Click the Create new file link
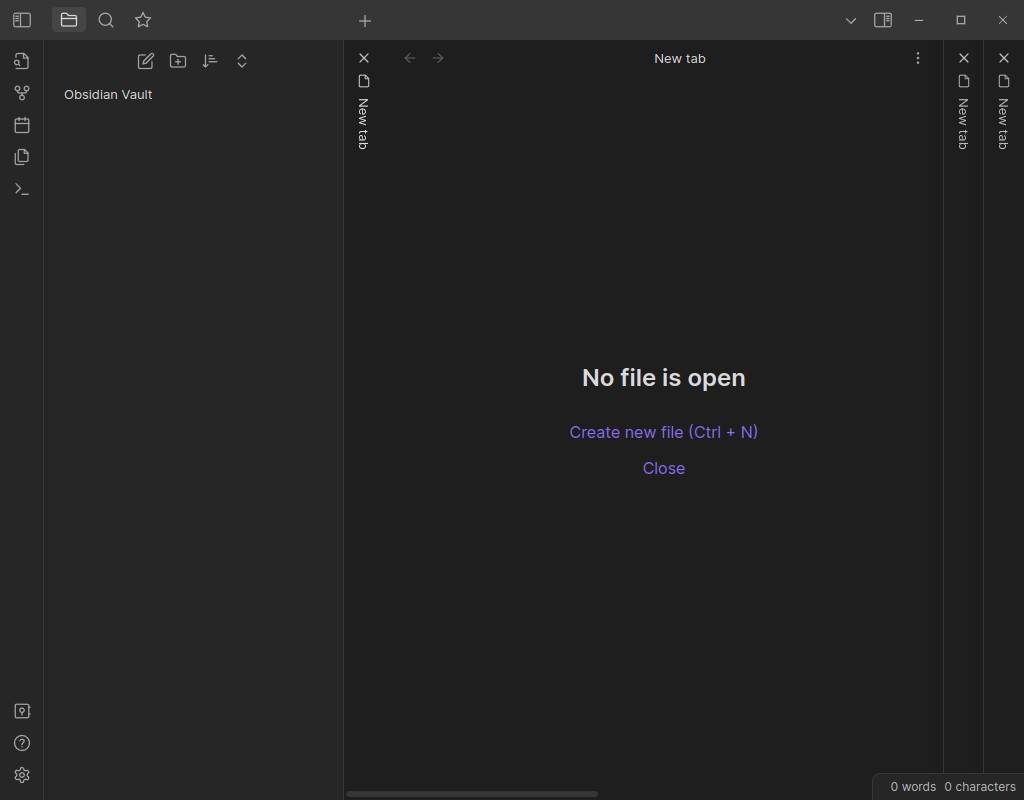The width and height of the screenshot is (1024, 800). (x=663, y=432)
